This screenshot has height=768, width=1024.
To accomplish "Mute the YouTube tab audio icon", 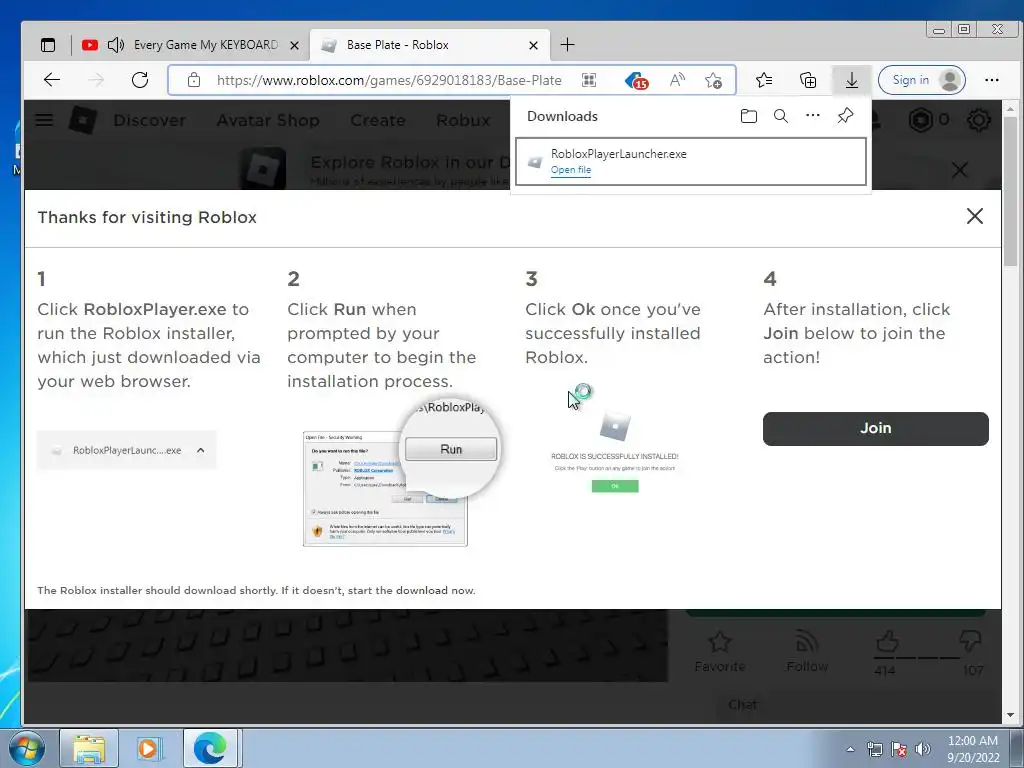I will [x=116, y=45].
